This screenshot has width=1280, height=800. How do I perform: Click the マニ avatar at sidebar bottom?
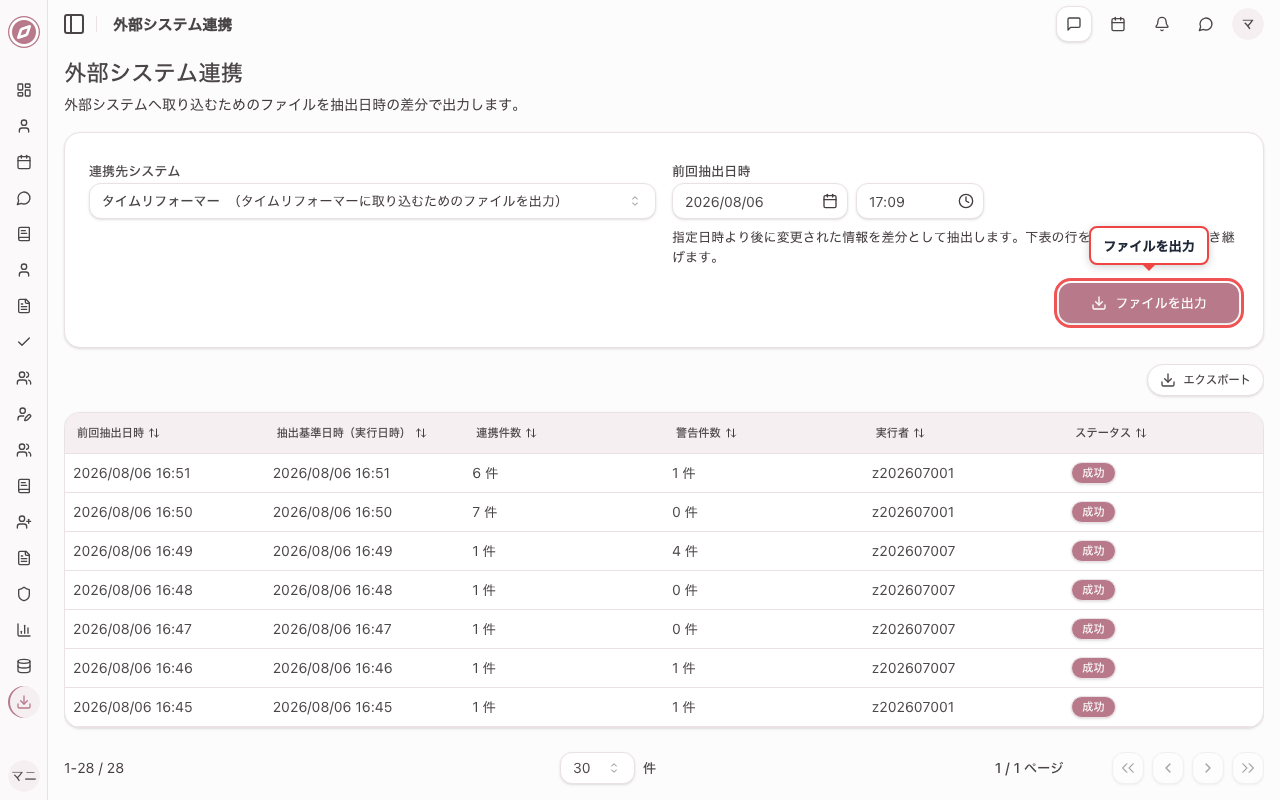pos(24,776)
